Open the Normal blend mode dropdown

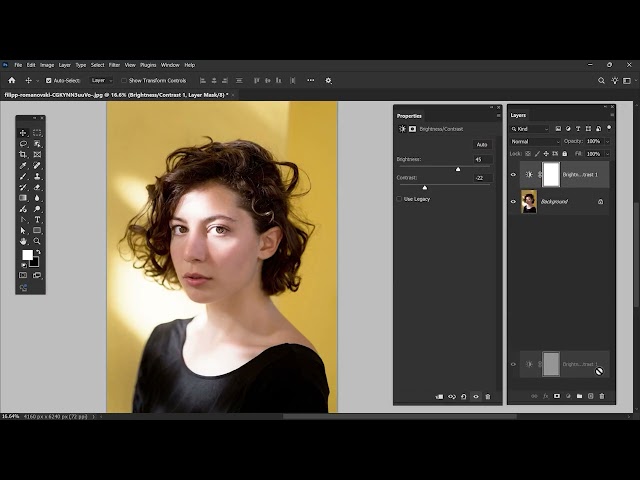[x=535, y=141]
